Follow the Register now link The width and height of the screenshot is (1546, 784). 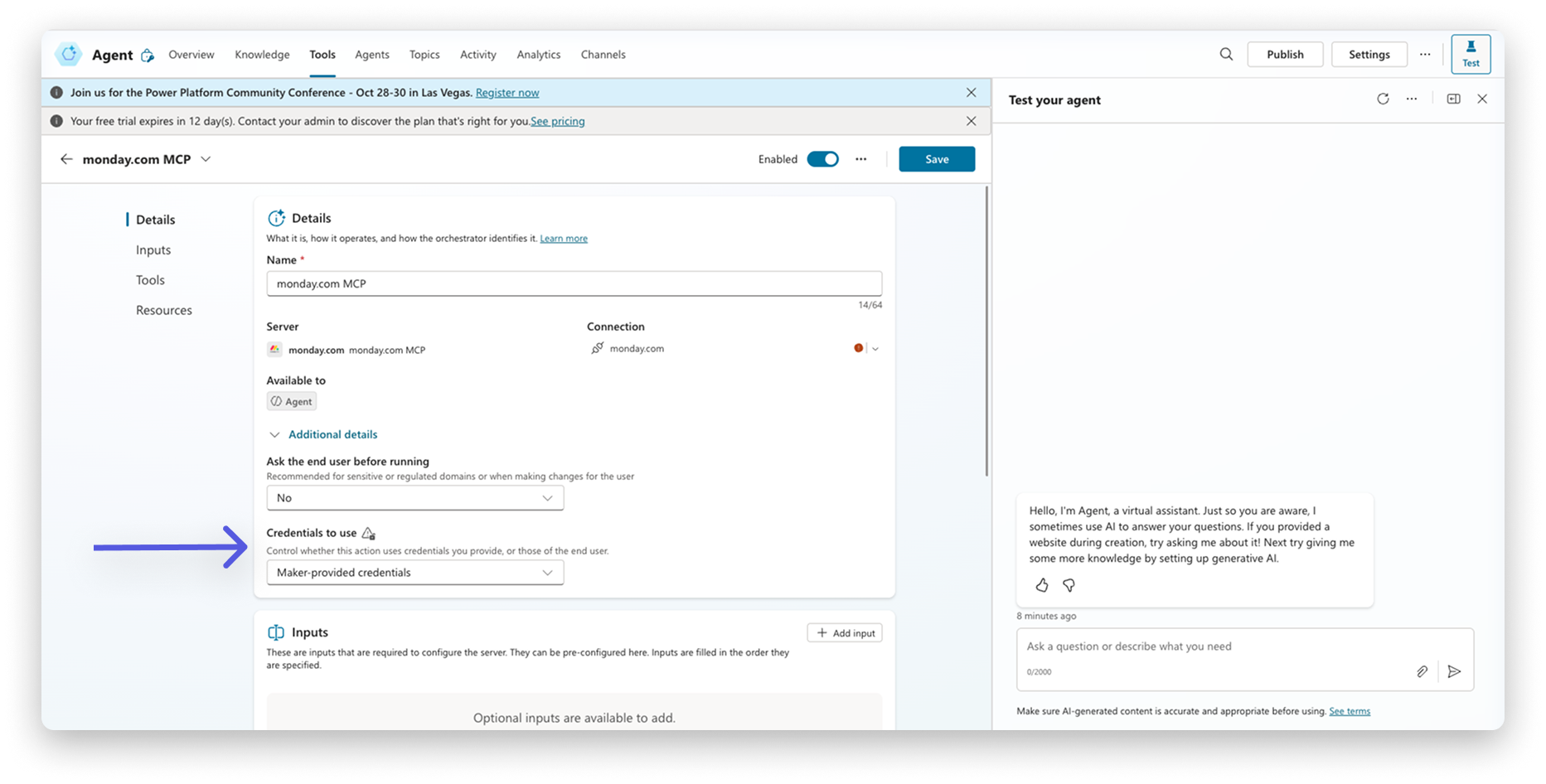[507, 93]
